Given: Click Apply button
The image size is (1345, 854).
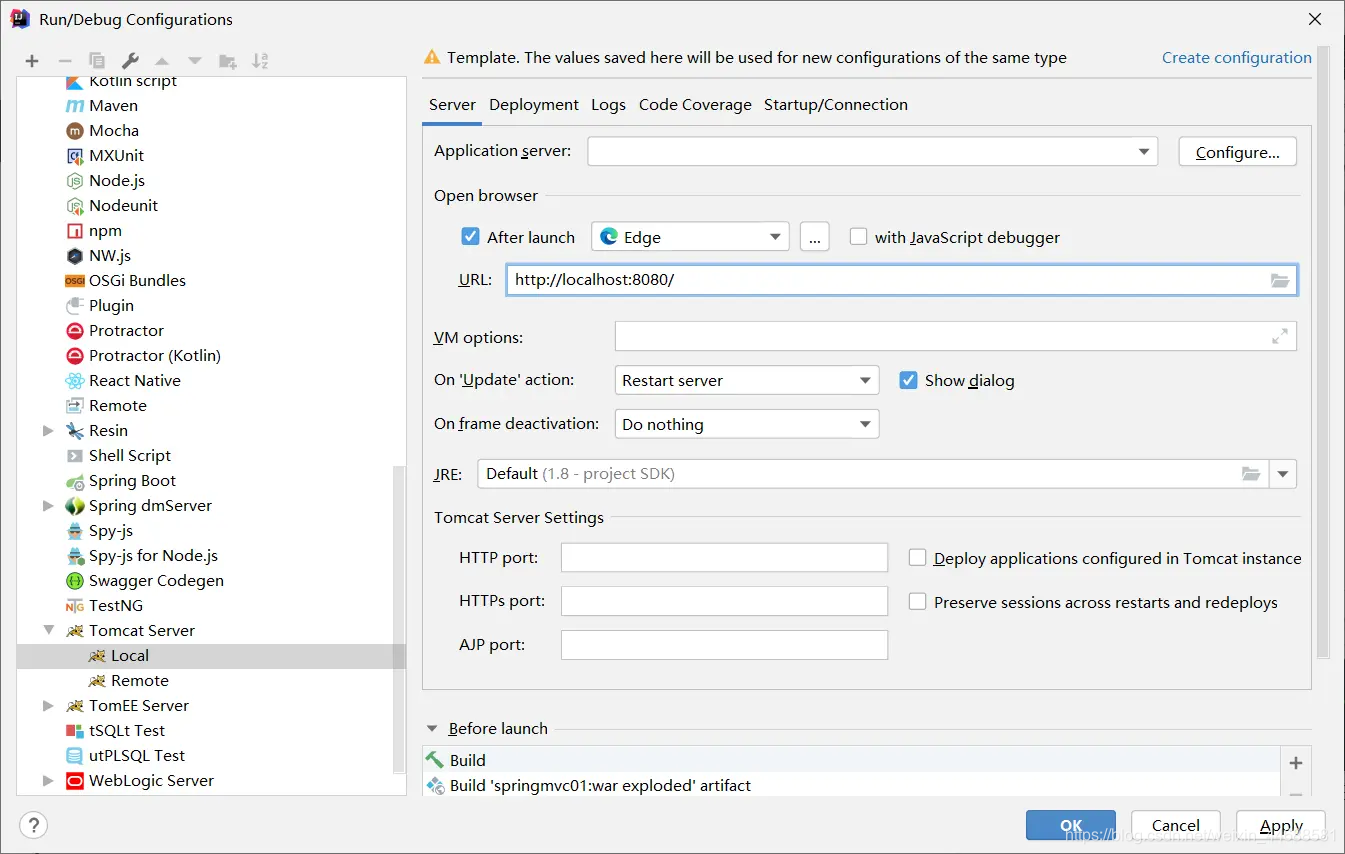Looking at the screenshot, I should pos(1281,825).
